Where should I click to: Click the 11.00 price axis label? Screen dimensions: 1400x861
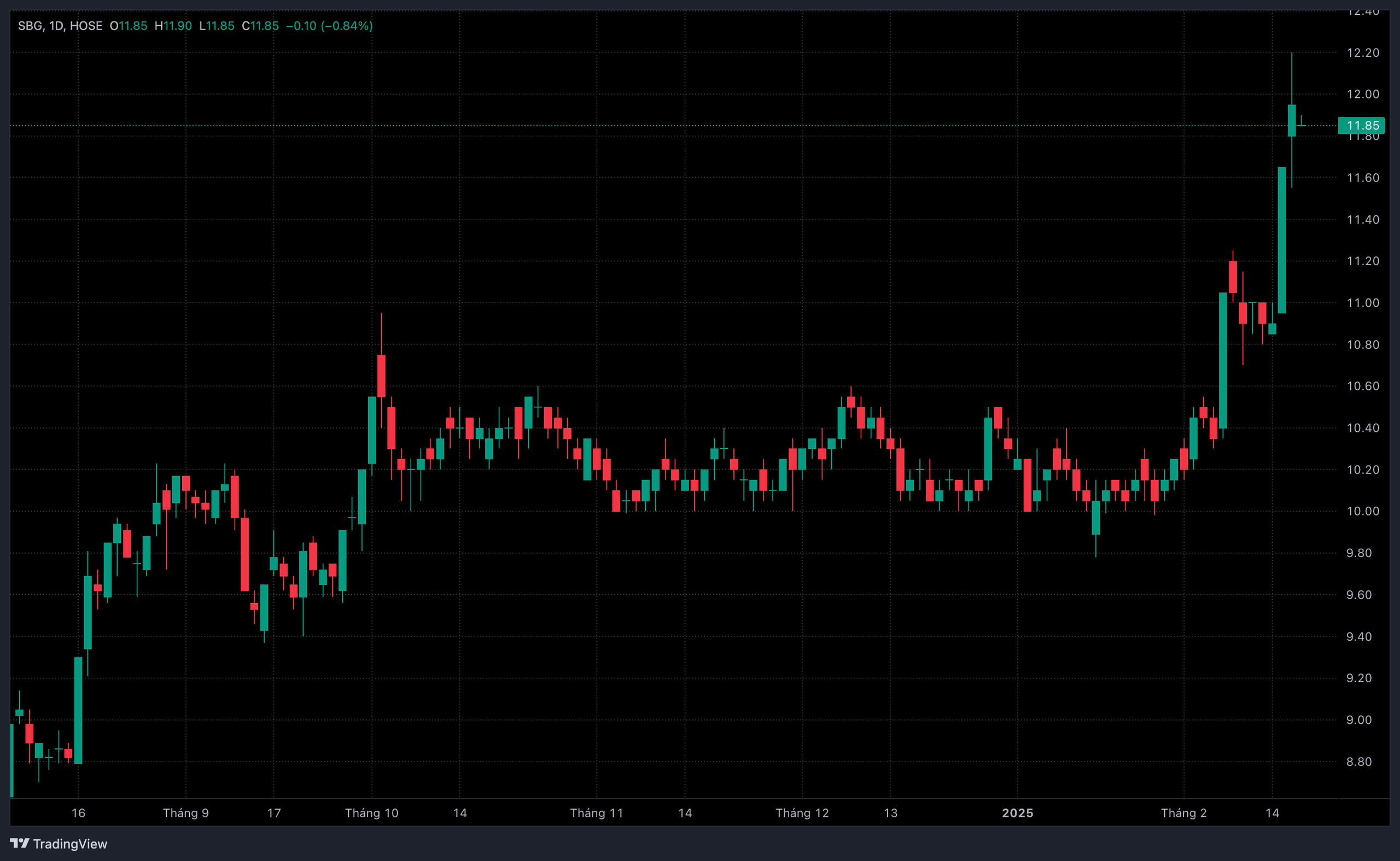tap(1363, 302)
